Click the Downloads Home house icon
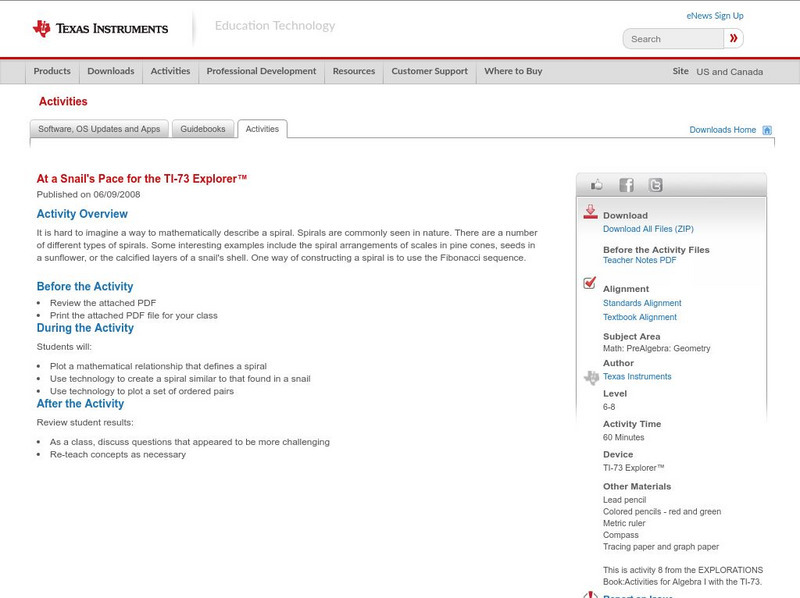Image resolution: width=800 pixels, height=598 pixels. [767, 130]
